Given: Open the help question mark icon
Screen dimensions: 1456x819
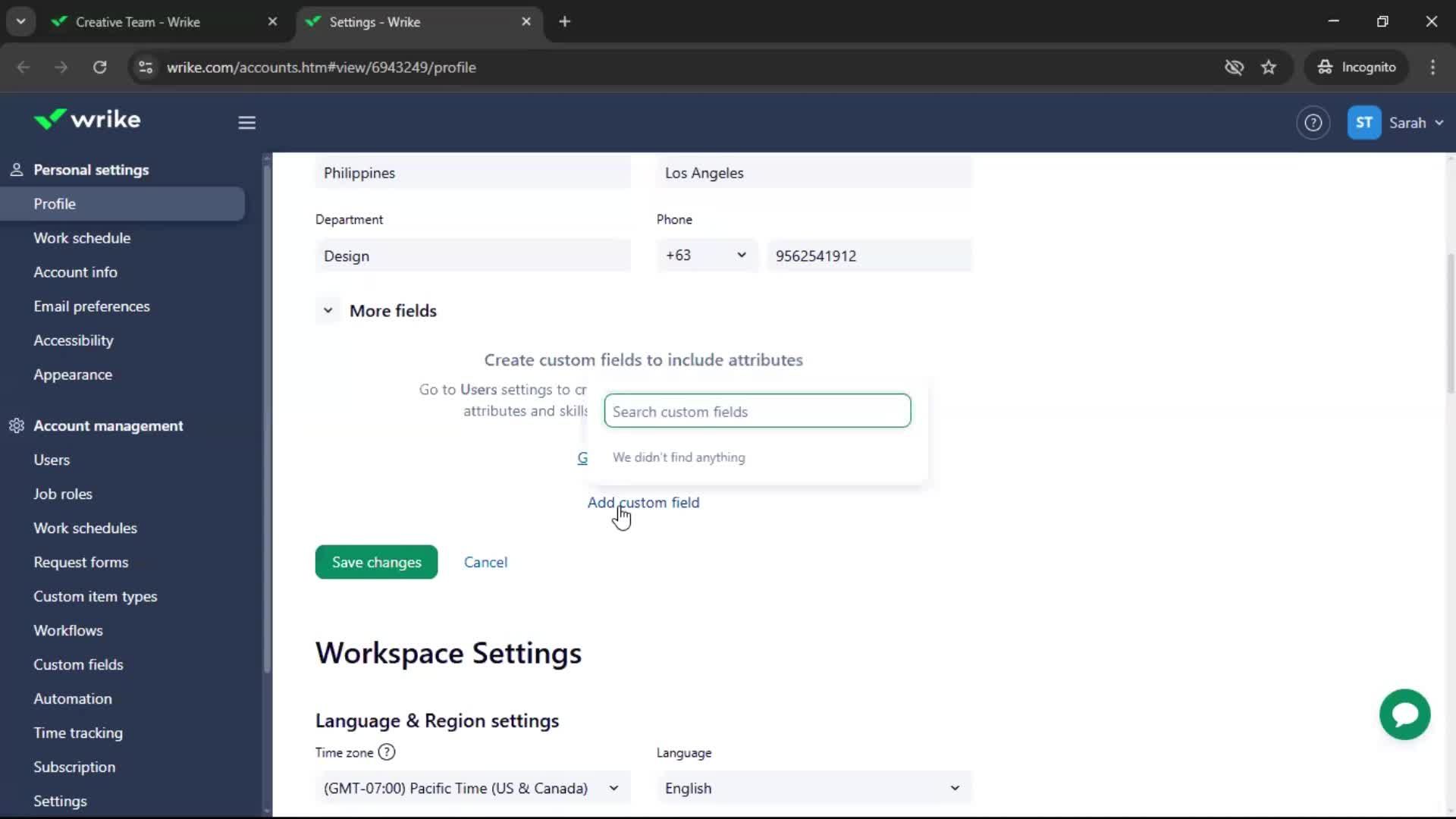Looking at the screenshot, I should click(1313, 123).
